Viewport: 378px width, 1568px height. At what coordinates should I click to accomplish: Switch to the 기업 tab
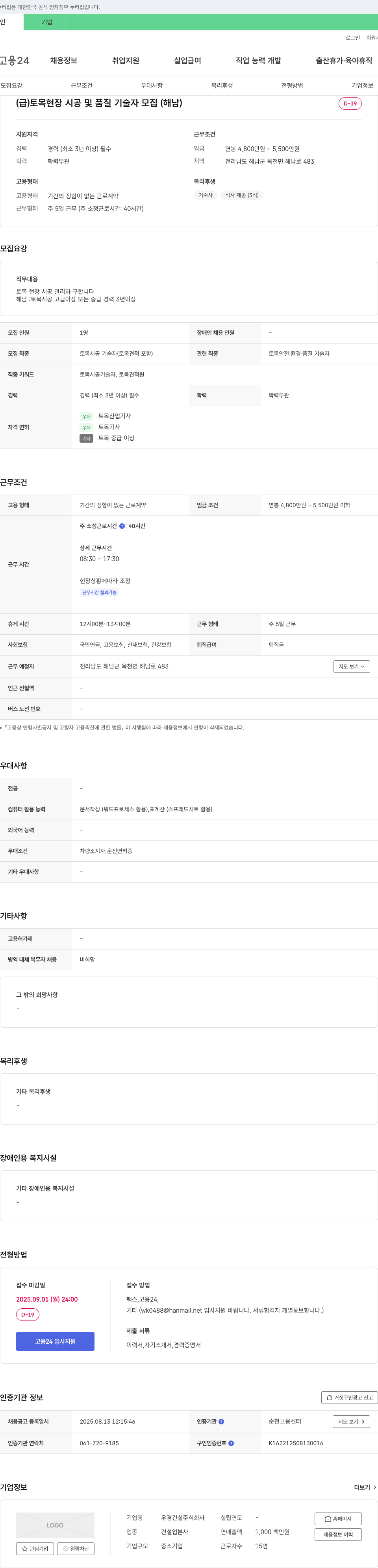47,22
